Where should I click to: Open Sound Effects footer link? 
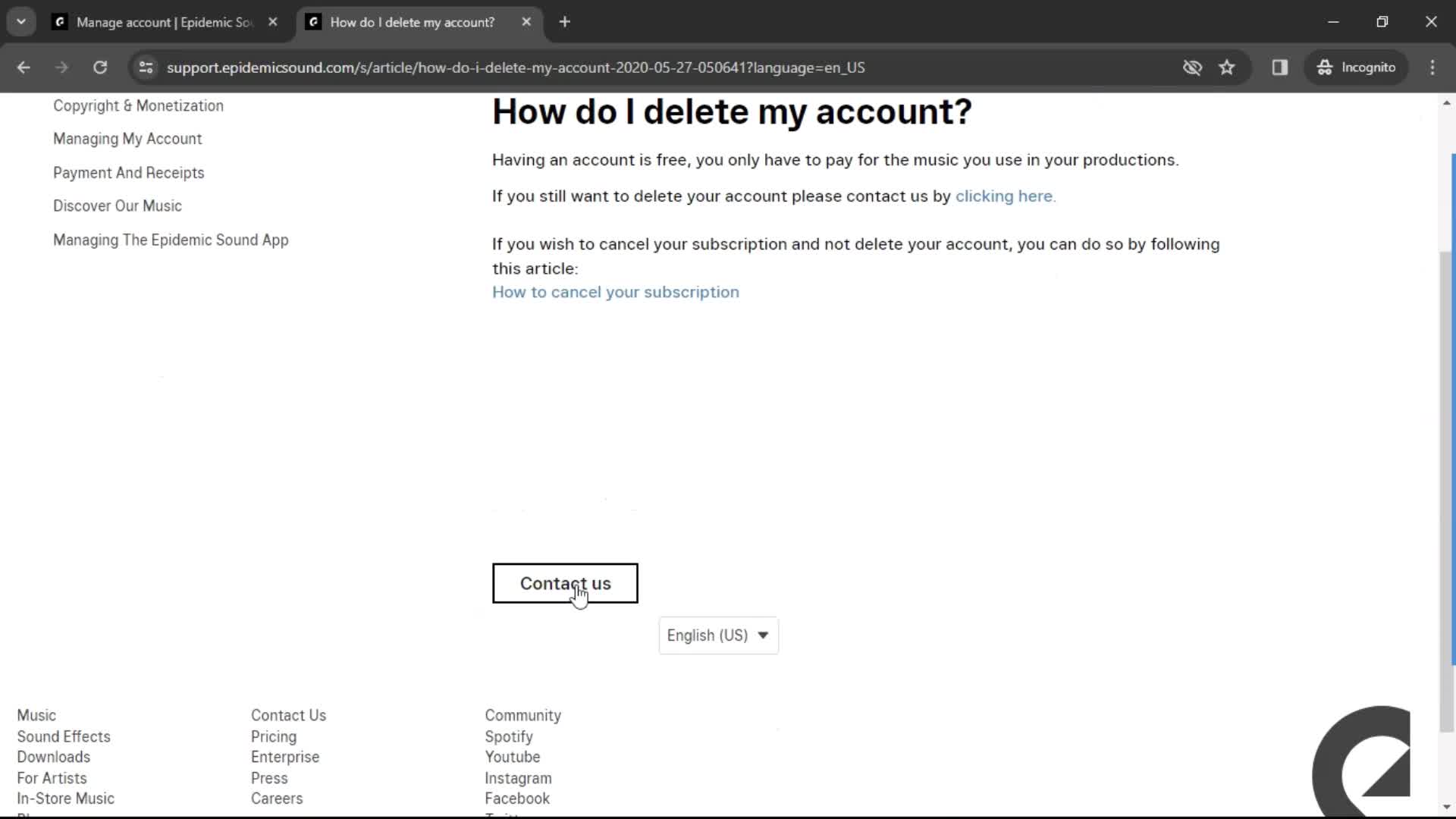coord(64,736)
